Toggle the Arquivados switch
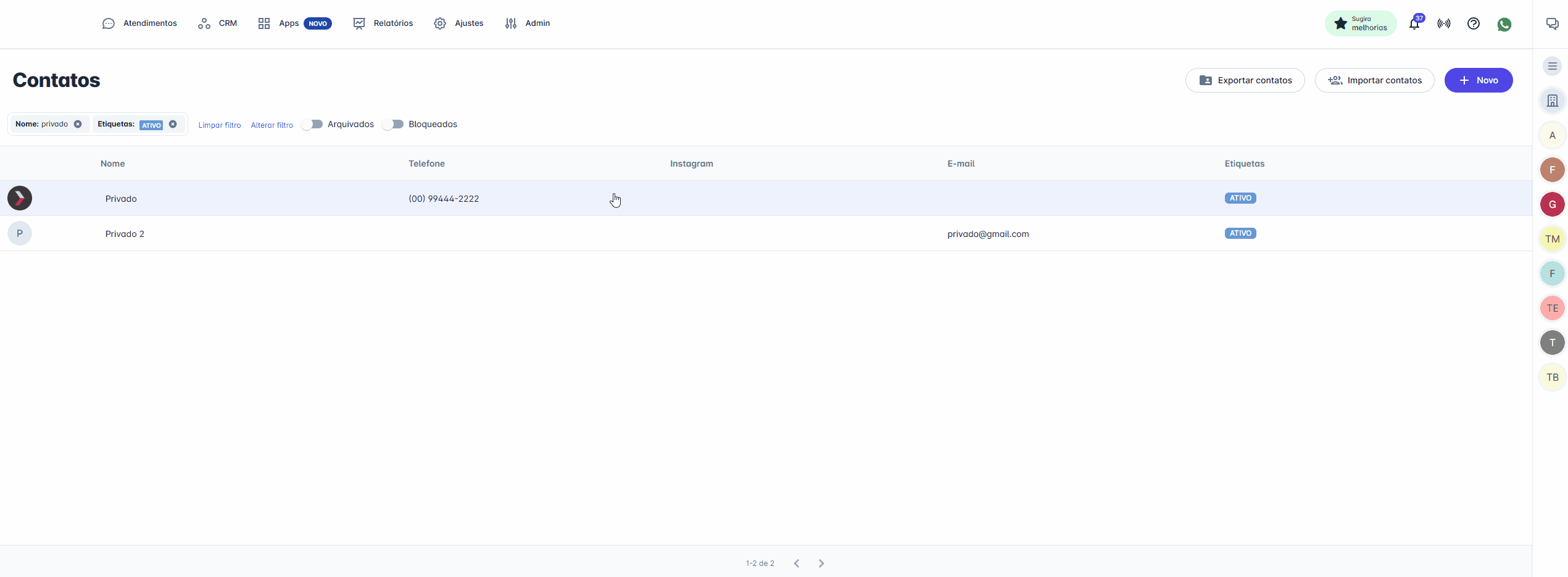The image size is (1568, 577). pyautogui.click(x=312, y=124)
